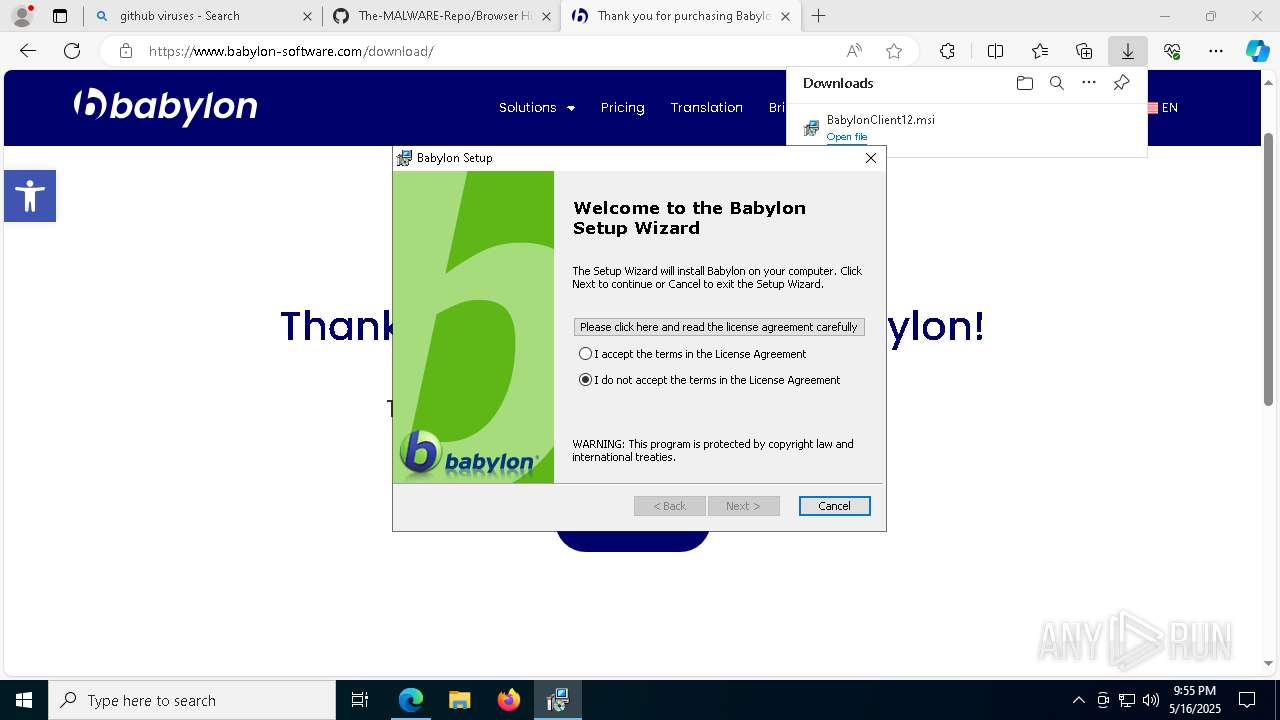
Task: Expand the Solutions dropdown menu
Action: click(x=537, y=108)
